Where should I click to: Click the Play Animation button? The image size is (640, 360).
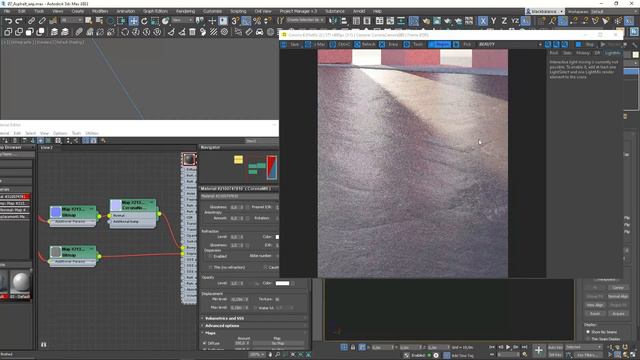click(508, 347)
